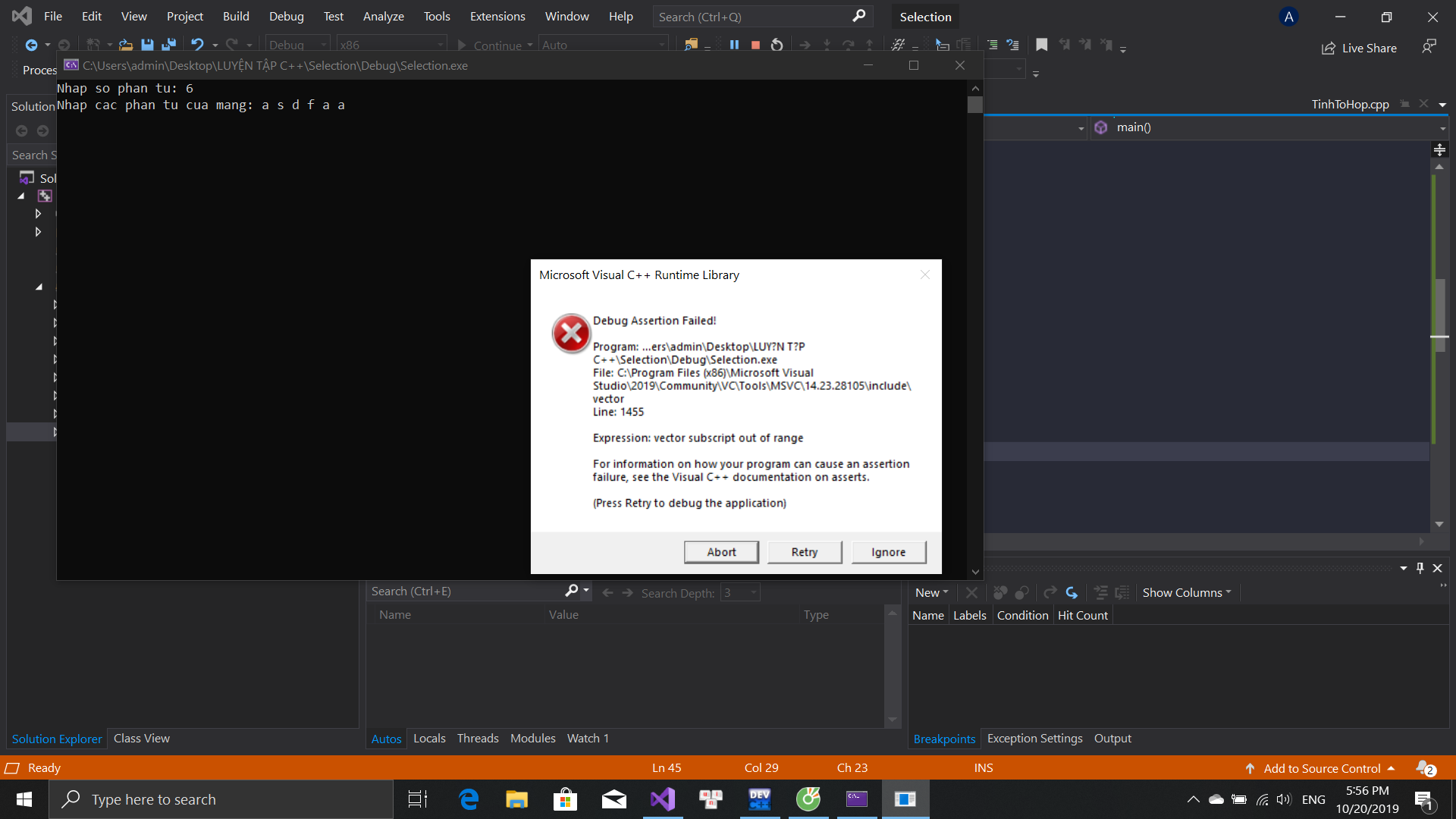Open the New breakpoint dropdown

[931, 592]
